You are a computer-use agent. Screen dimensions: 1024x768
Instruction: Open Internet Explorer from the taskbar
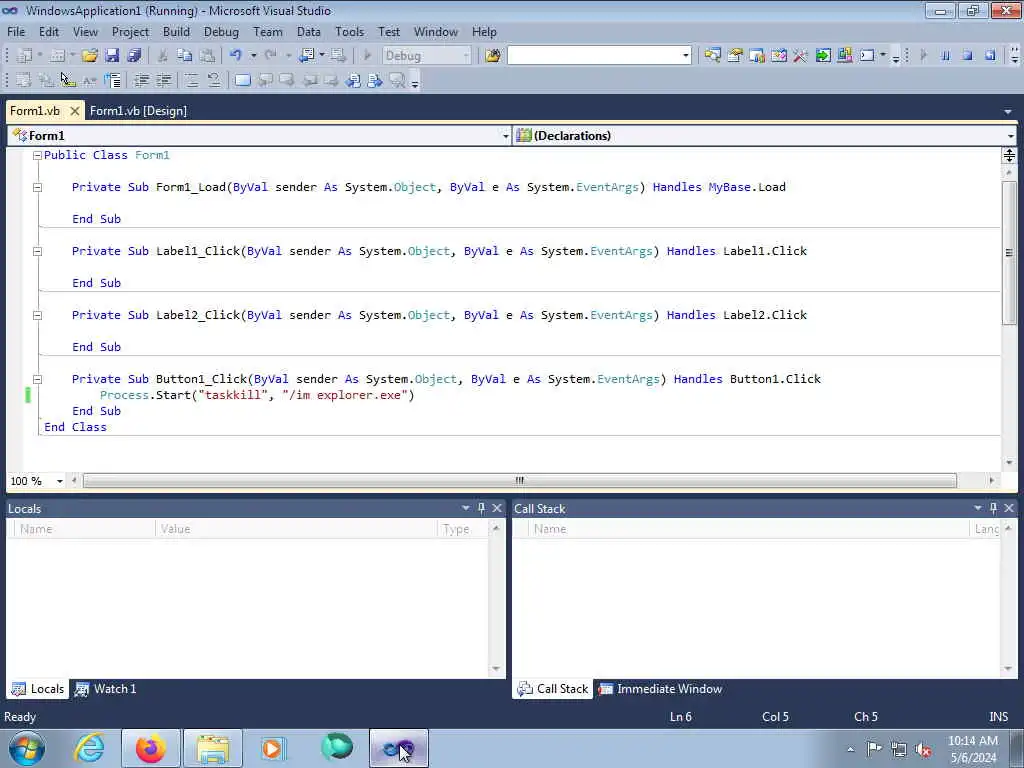[89, 748]
